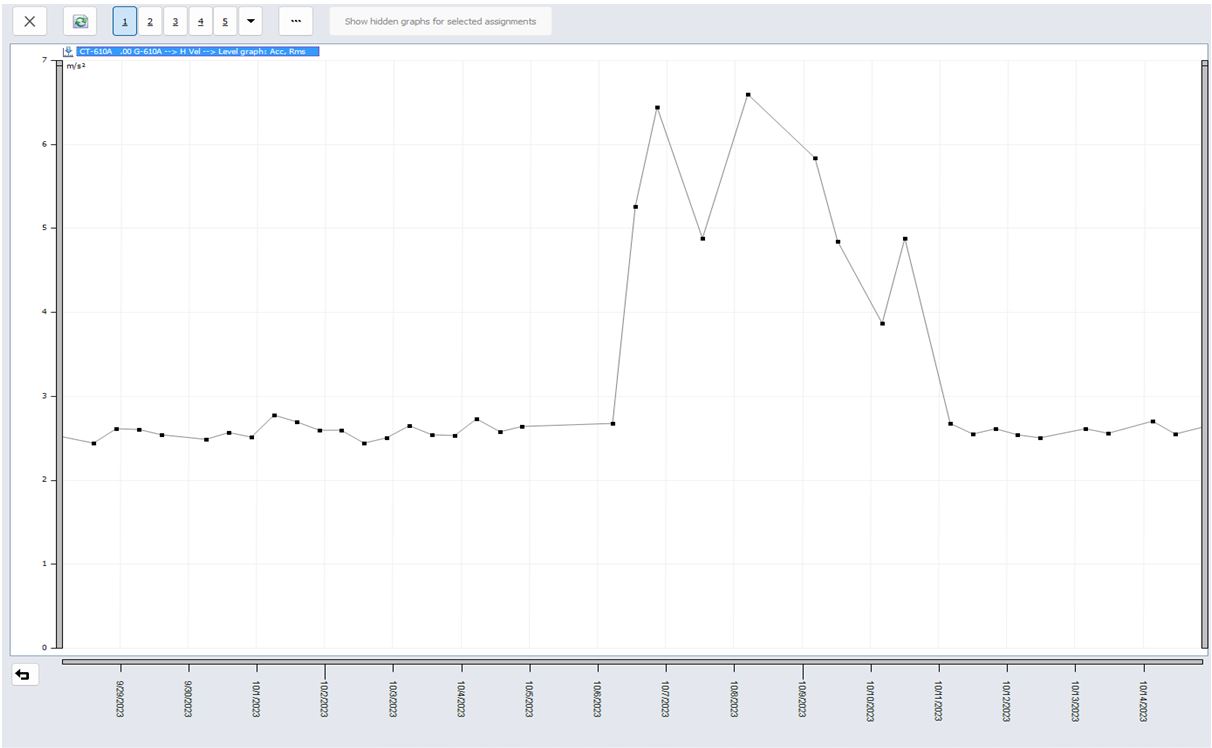The image size is (1212, 748).
Task: Select graph layout button 5
Action: pos(225,21)
